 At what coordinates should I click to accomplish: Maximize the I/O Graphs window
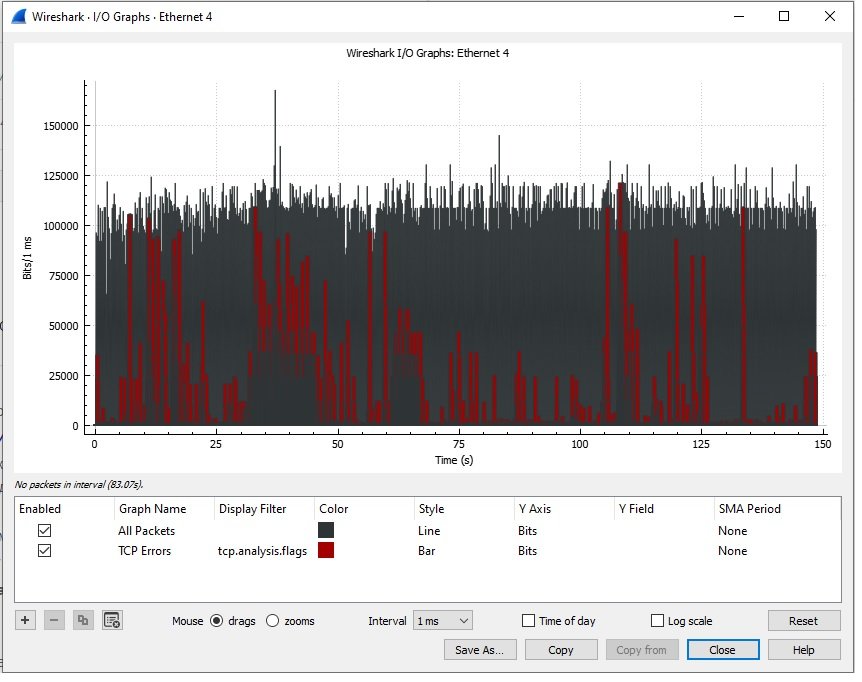tap(784, 17)
